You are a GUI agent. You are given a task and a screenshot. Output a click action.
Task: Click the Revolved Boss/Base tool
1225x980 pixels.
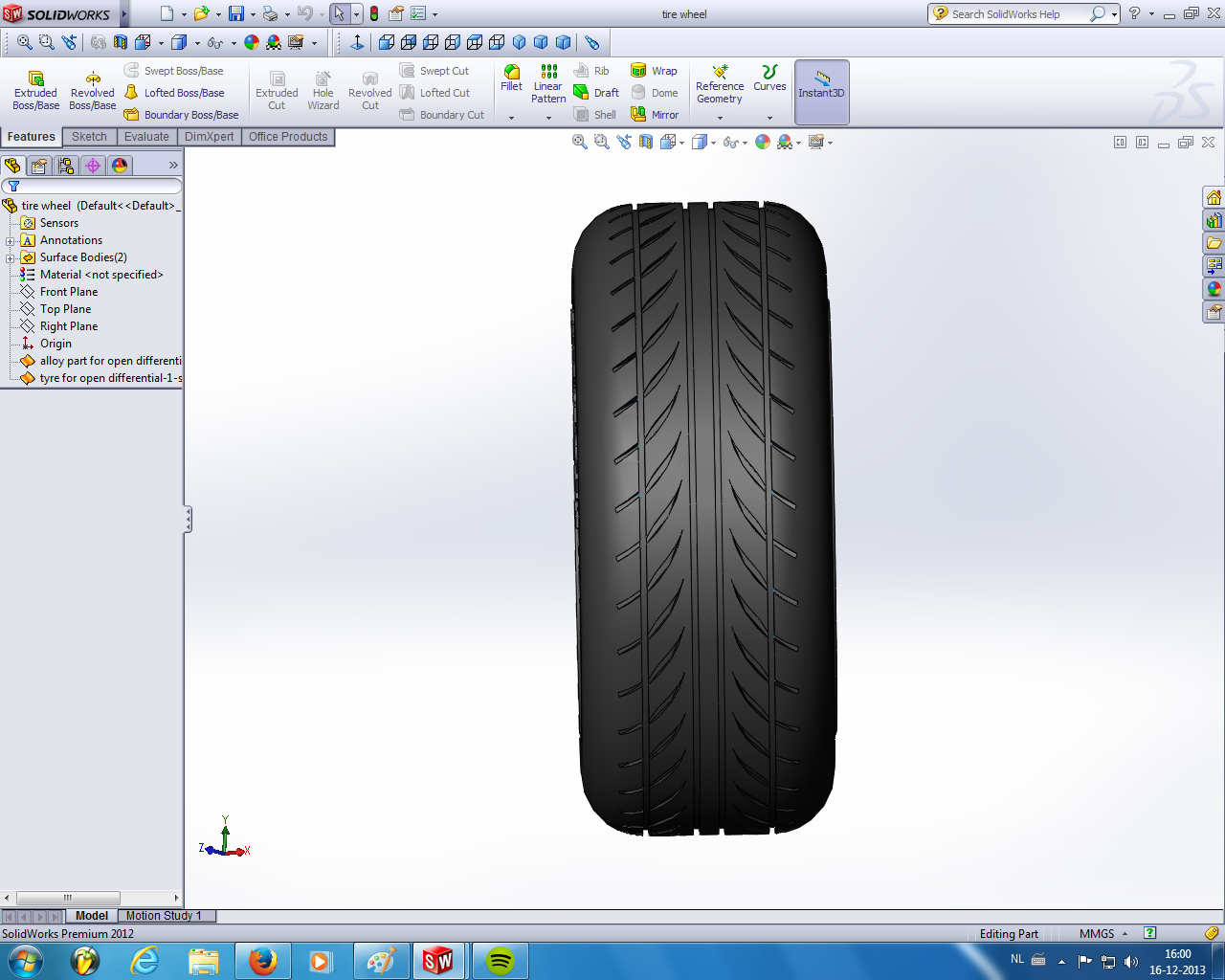point(93,91)
